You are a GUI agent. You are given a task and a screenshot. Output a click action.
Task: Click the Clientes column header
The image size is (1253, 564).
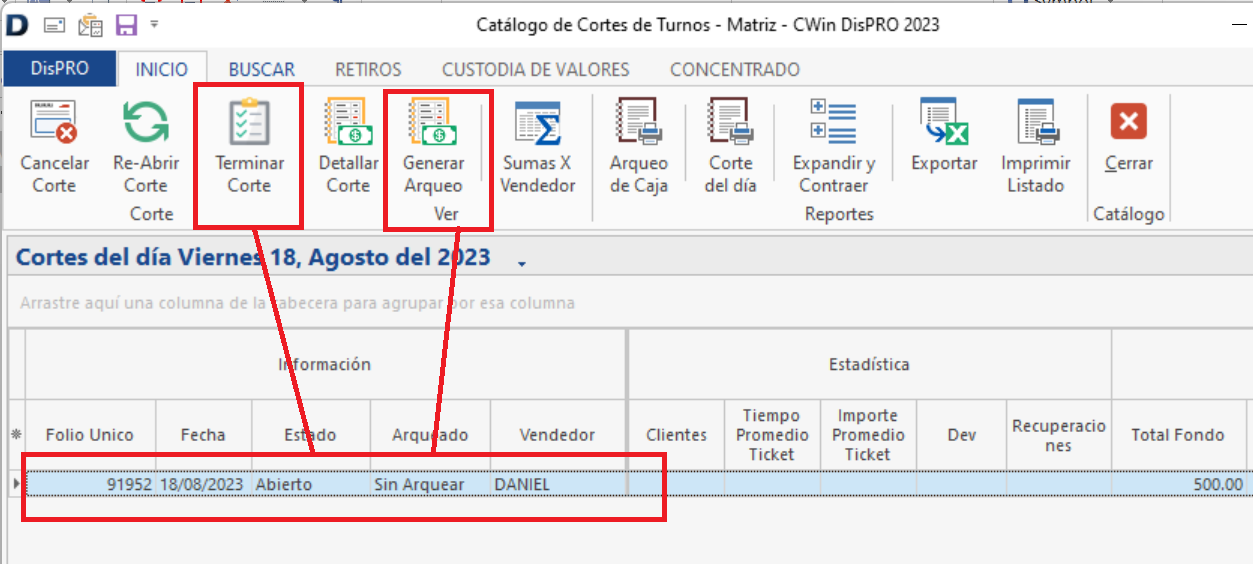(677, 435)
